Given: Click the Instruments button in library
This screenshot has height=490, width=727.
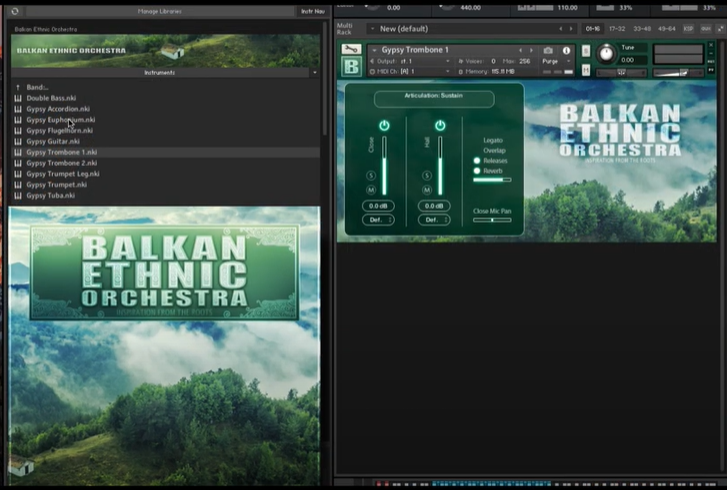Looking at the screenshot, I should tap(159, 72).
